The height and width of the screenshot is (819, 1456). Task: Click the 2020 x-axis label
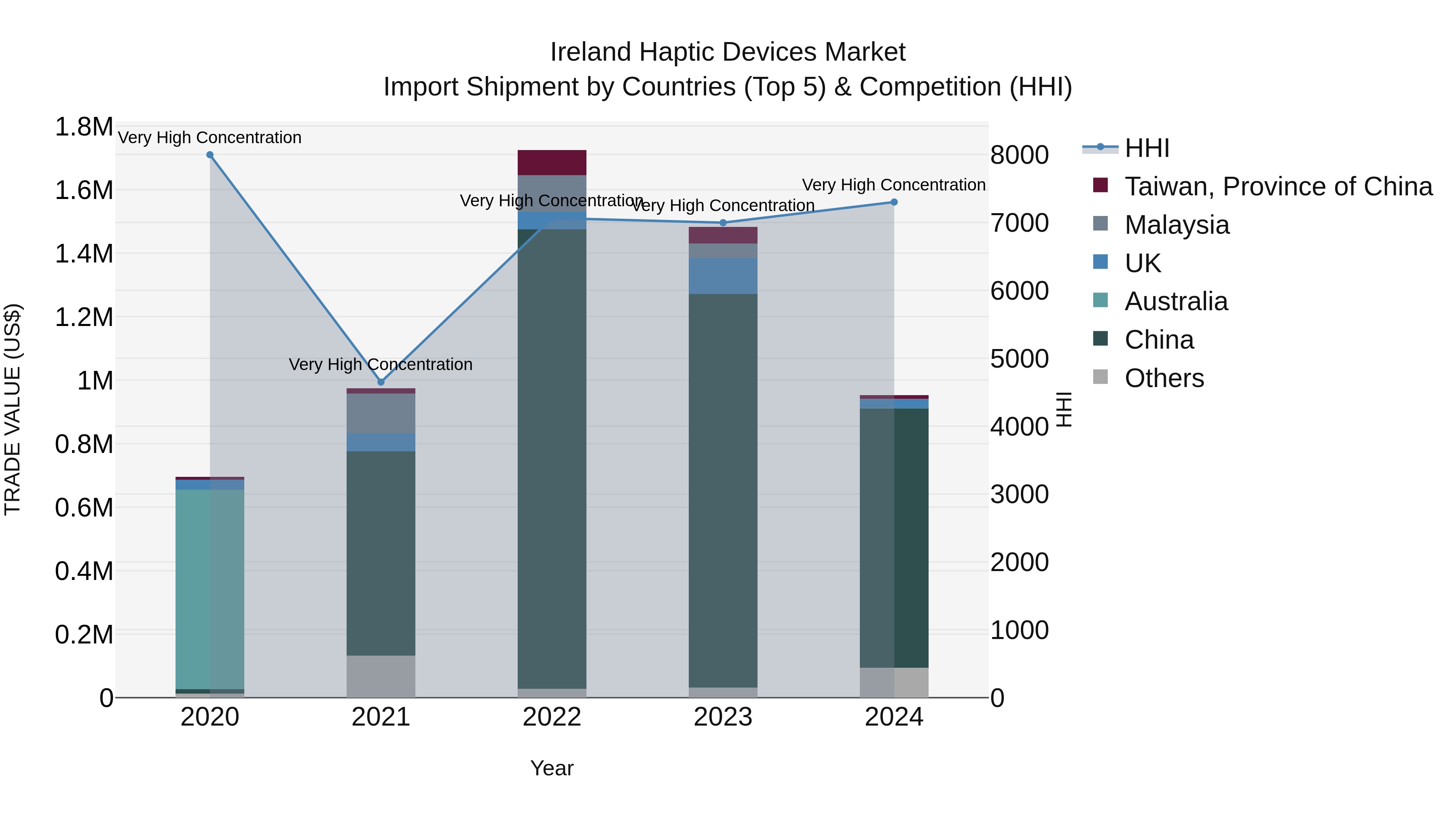(210, 717)
